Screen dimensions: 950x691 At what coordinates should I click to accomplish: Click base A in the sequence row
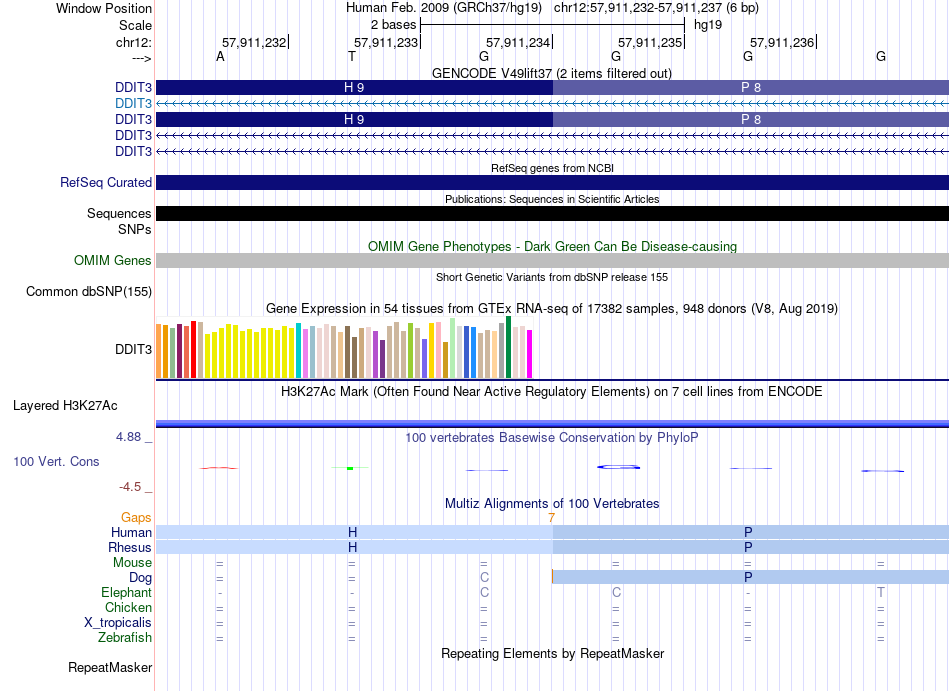click(221, 56)
